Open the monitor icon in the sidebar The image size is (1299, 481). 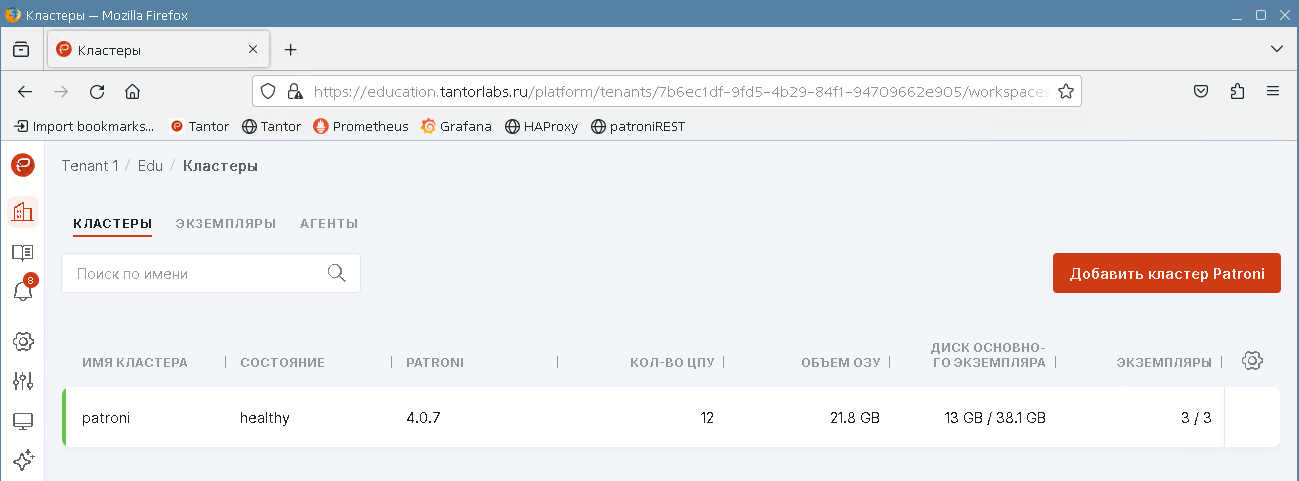coord(22,421)
